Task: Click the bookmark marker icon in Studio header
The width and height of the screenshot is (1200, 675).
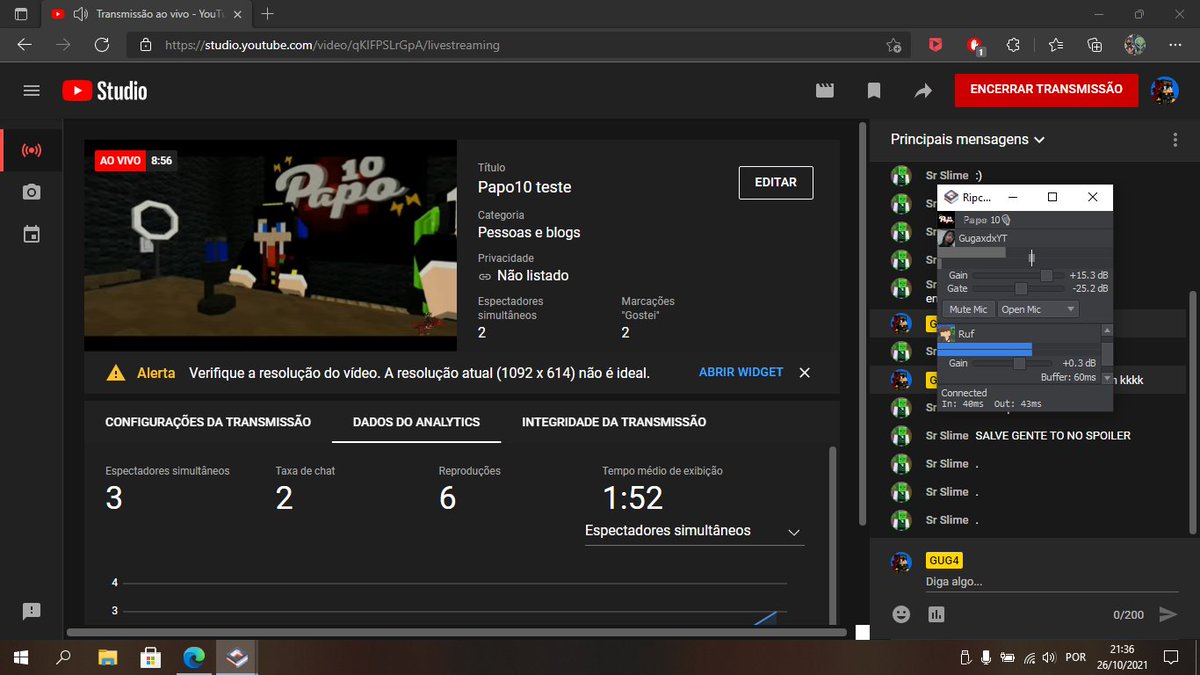Action: coord(874,91)
